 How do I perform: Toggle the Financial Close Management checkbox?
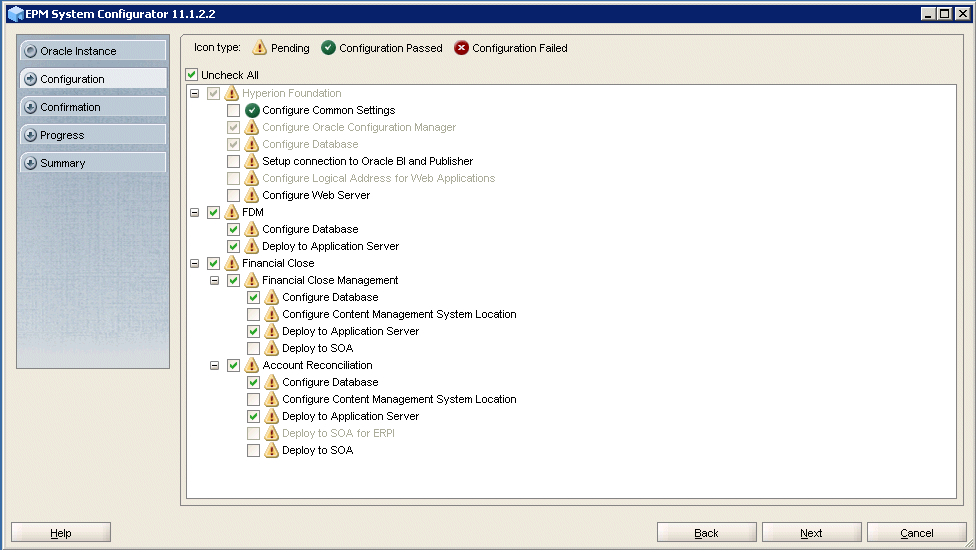pyautogui.click(x=233, y=280)
